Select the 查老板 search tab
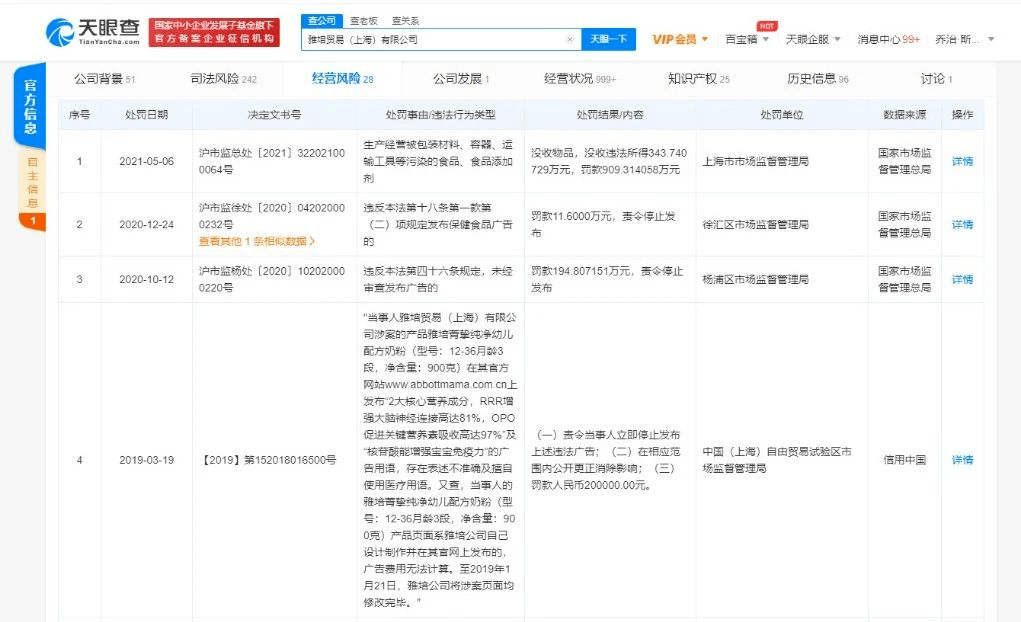The height and width of the screenshot is (622, 1021). [x=363, y=21]
